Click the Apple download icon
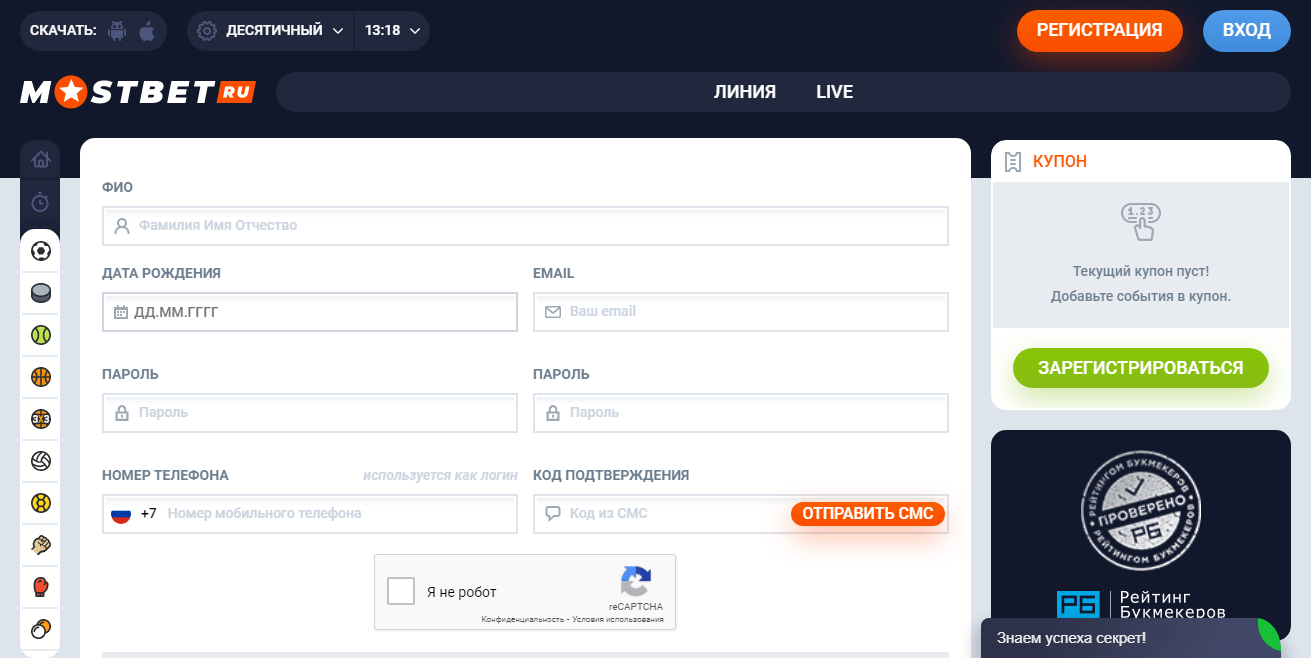The width and height of the screenshot is (1311, 658). pos(147,31)
